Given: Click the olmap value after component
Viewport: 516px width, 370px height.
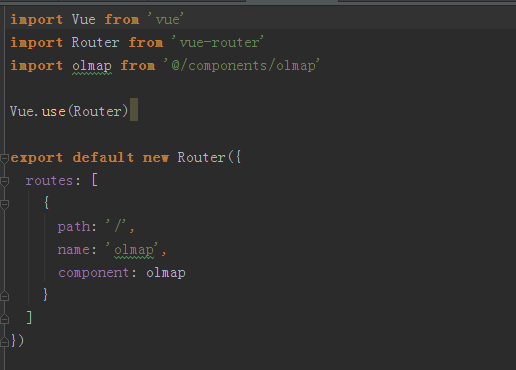Looking at the screenshot, I should (166, 273).
